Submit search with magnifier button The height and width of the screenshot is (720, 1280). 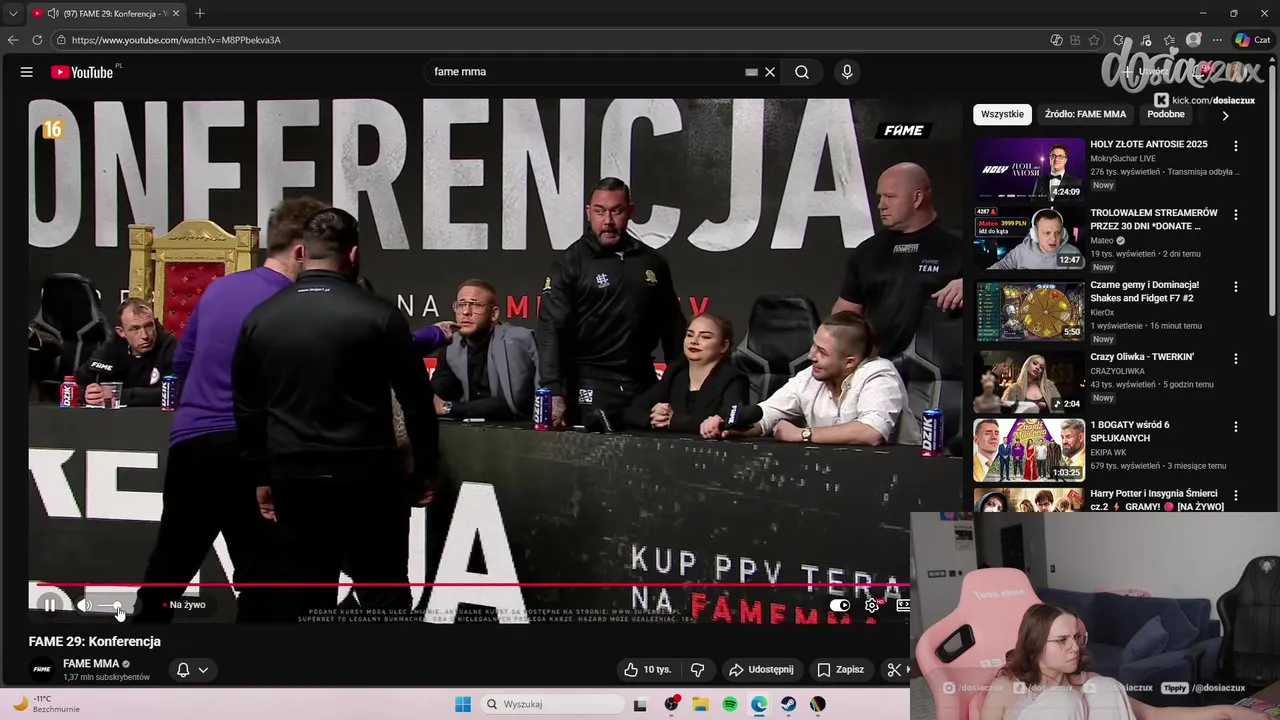pyautogui.click(x=802, y=72)
